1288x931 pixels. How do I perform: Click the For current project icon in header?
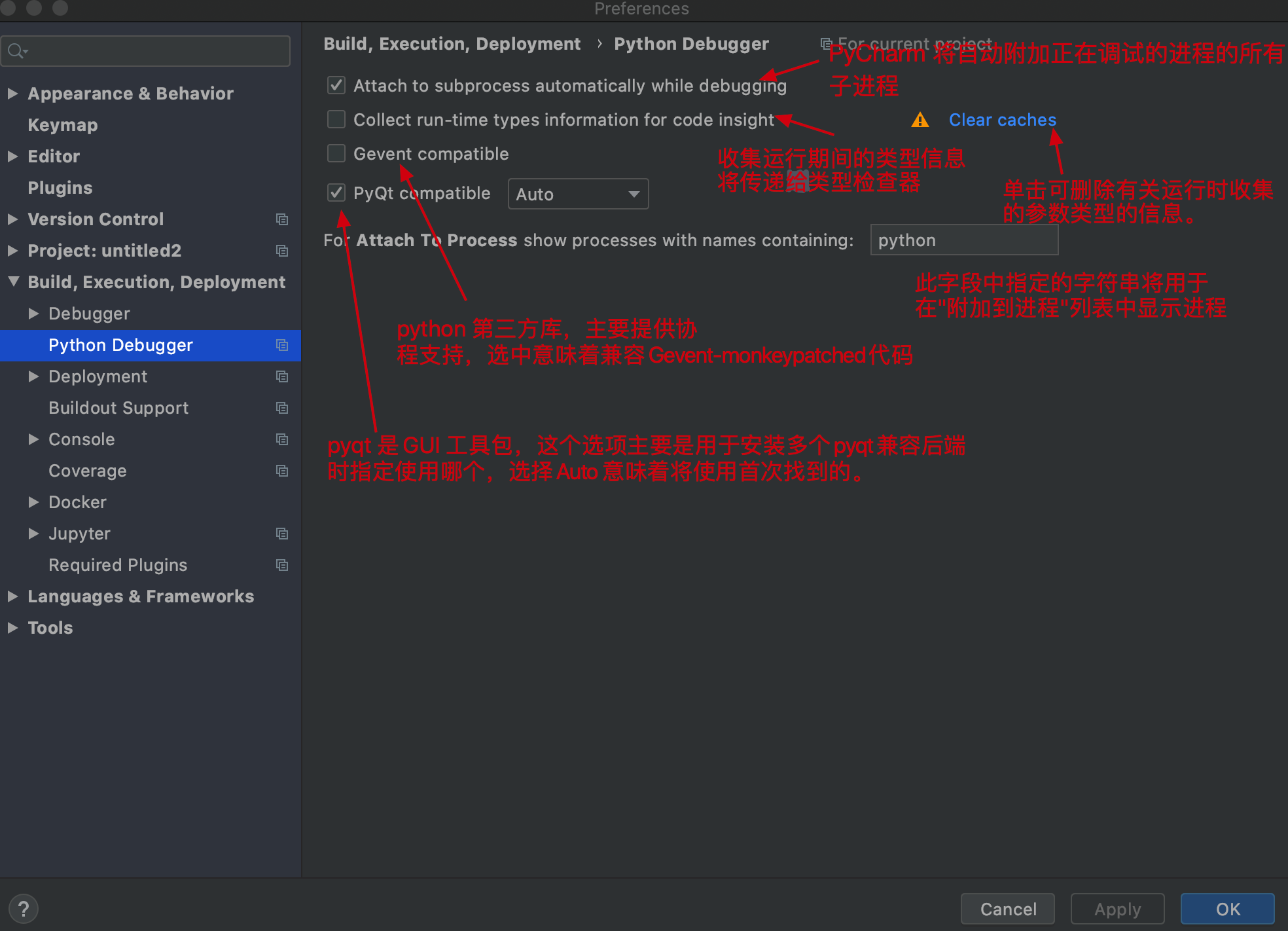(x=827, y=44)
